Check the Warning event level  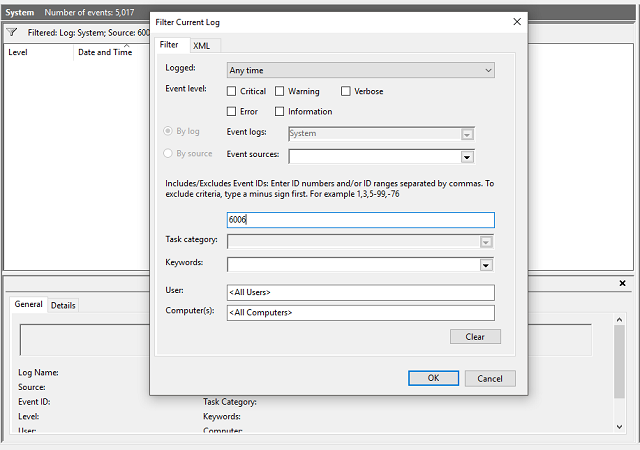click(x=280, y=91)
